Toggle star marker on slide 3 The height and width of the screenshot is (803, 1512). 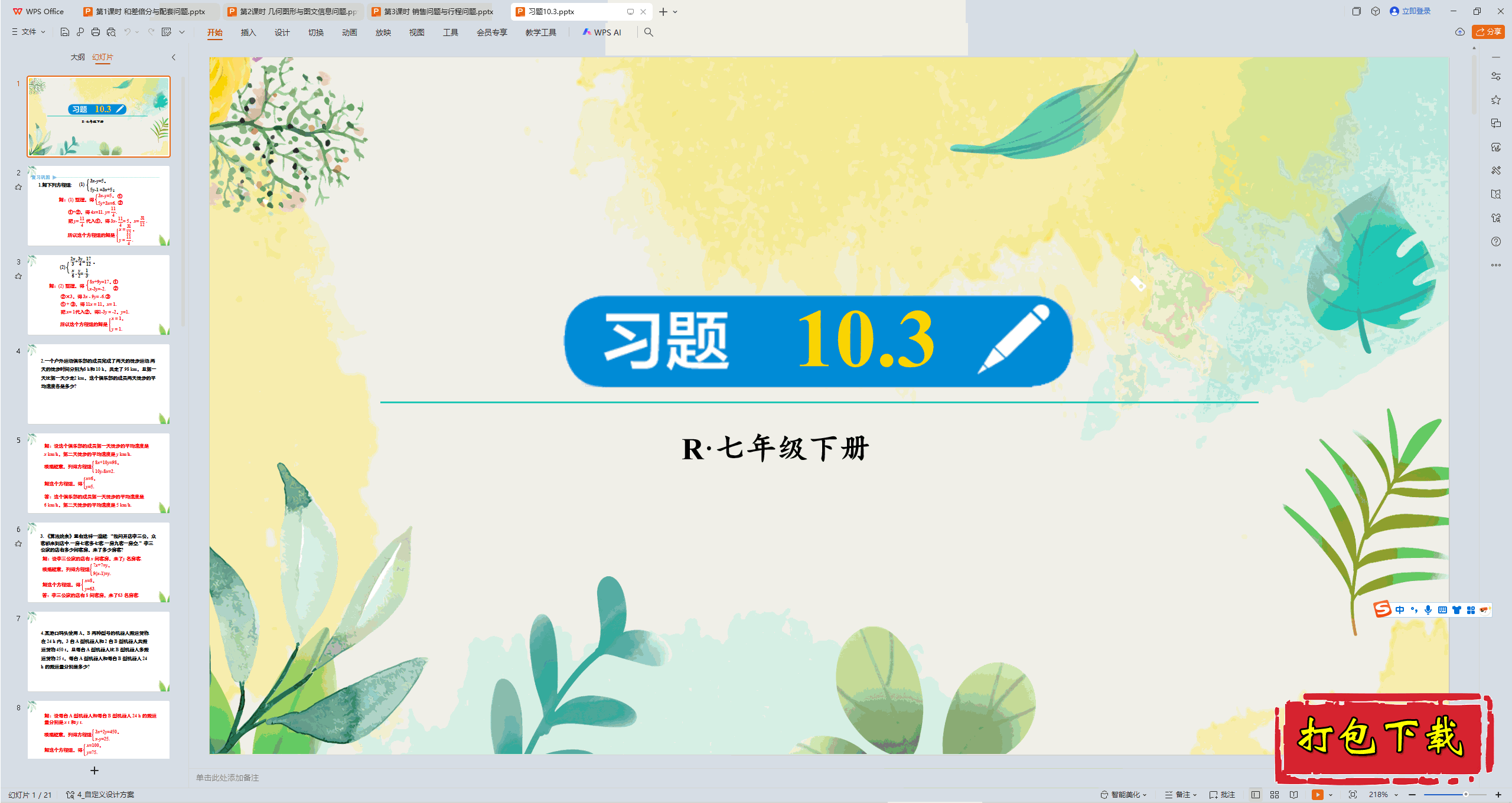click(18, 276)
